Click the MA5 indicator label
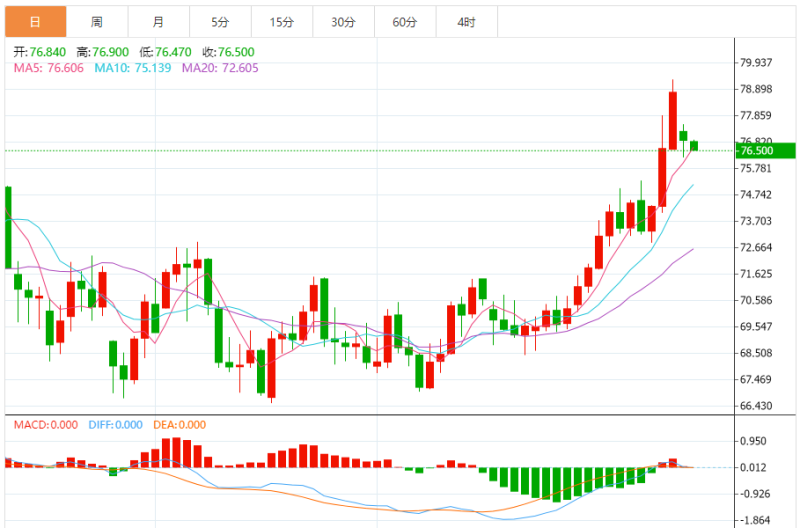This screenshot has width=800, height=528. point(48,68)
